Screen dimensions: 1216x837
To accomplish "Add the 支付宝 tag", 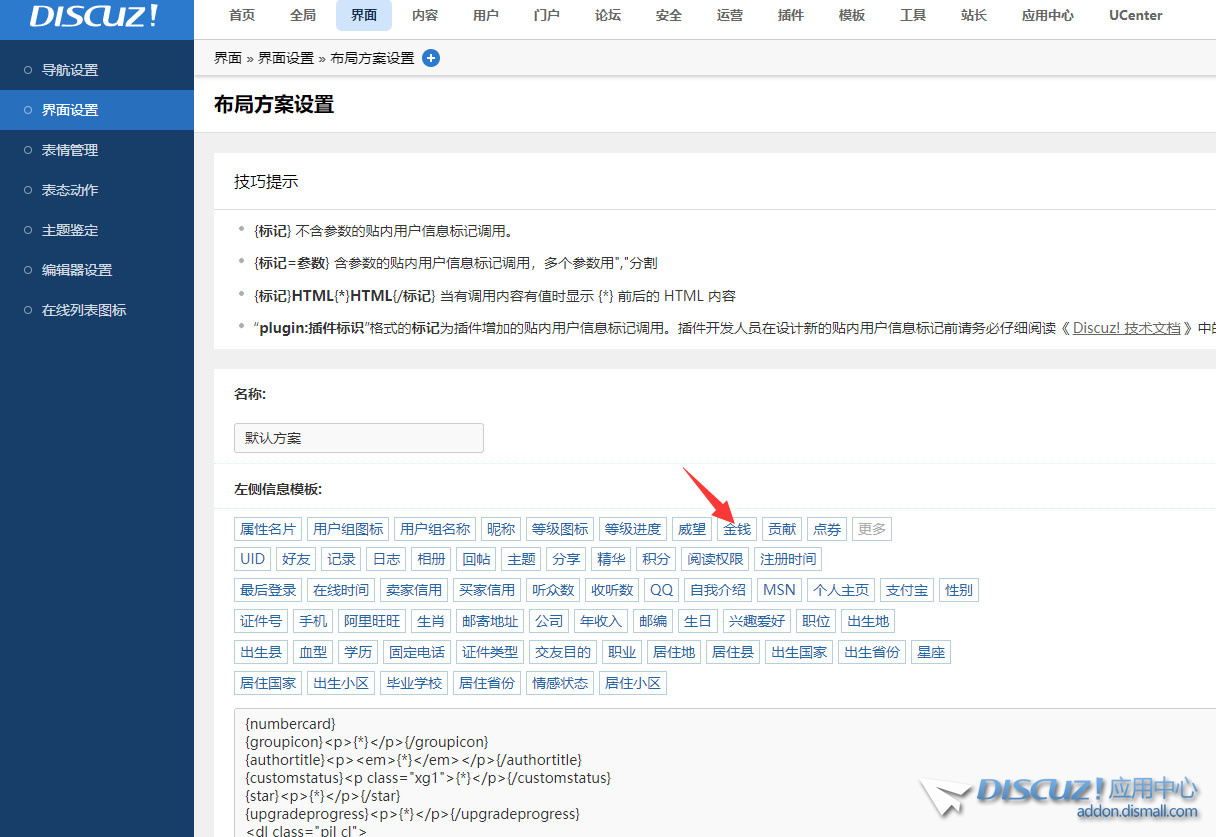I will tap(906, 590).
